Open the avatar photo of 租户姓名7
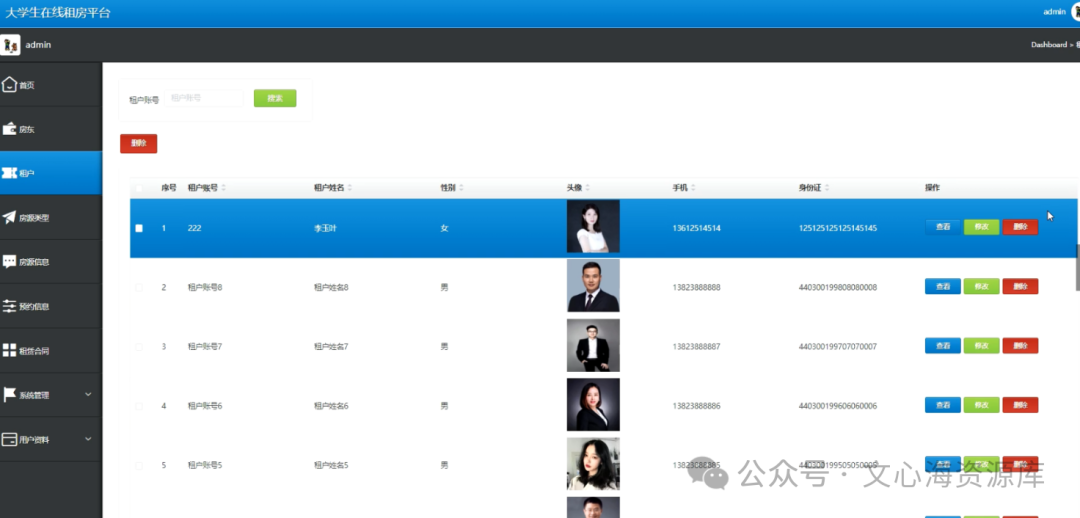The image size is (1080, 518). (593, 345)
